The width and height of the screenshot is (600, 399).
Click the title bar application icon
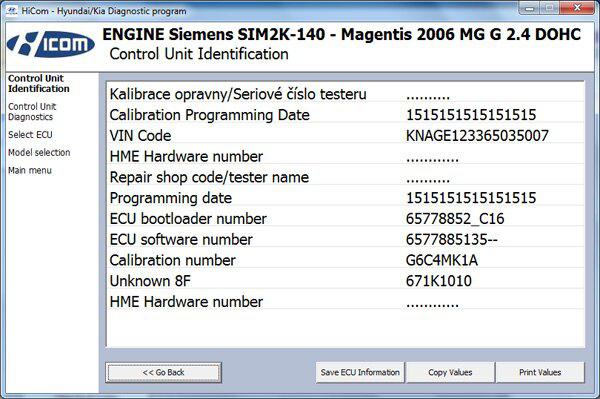11,11
